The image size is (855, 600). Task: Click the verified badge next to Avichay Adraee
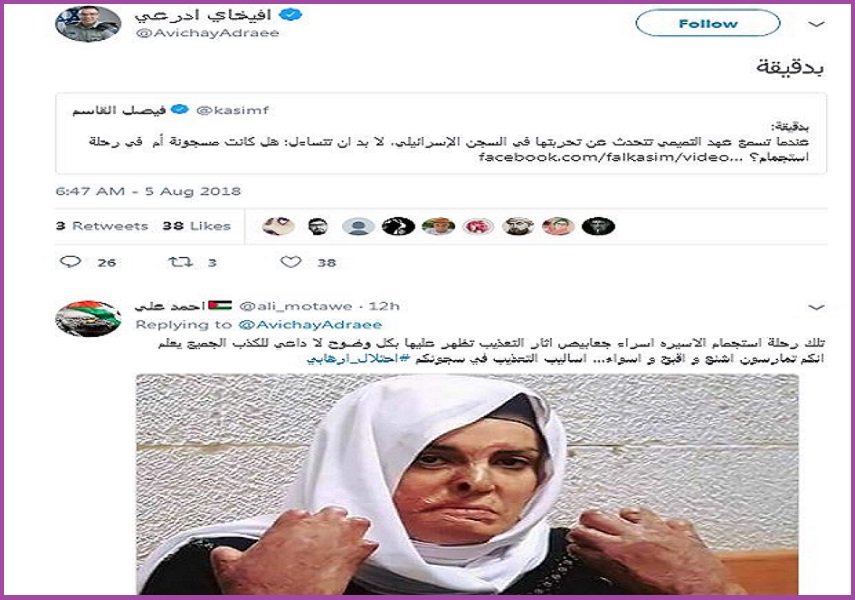[x=291, y=15]
